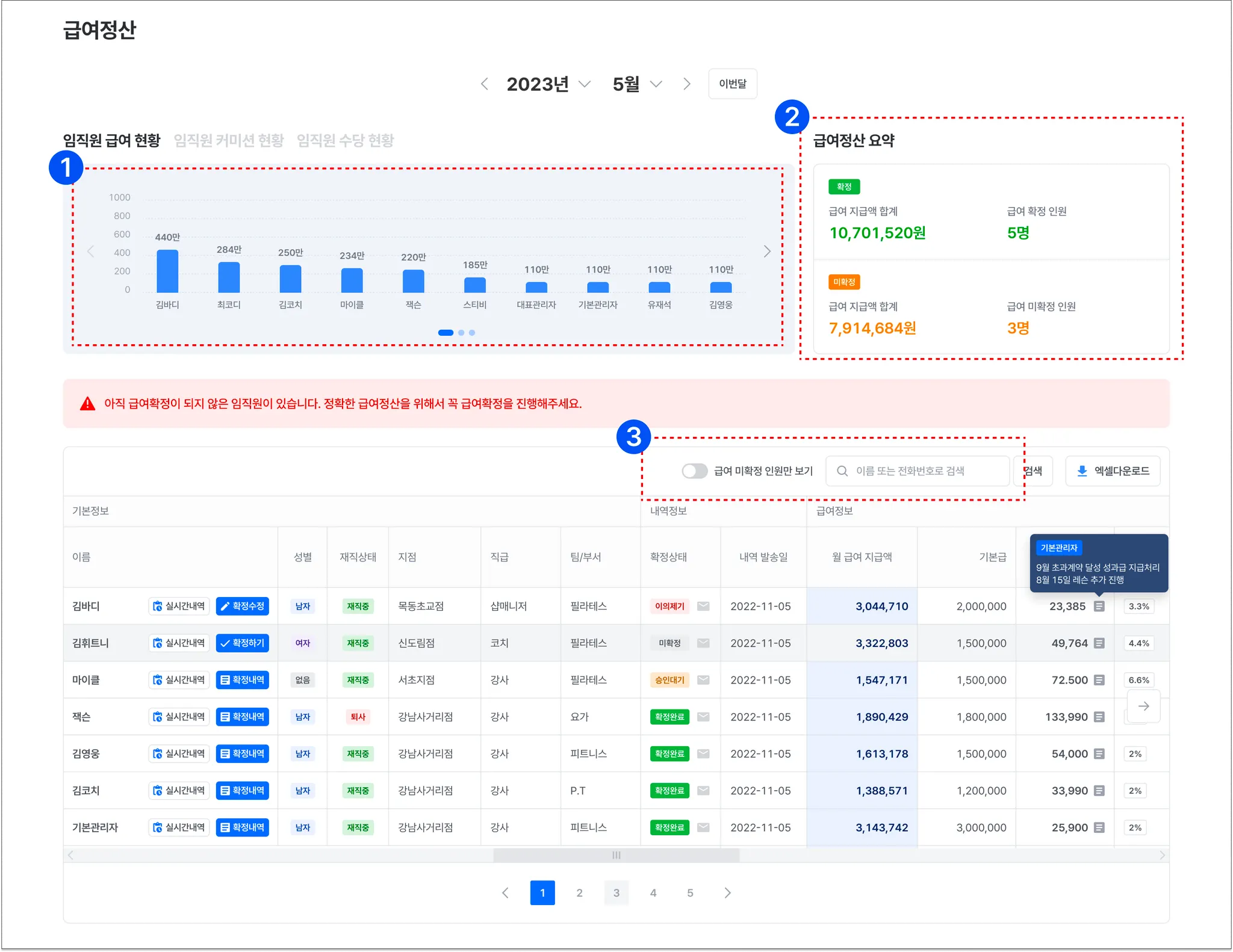Click 확정하기 check button for 김휘트니

(242, 643)
